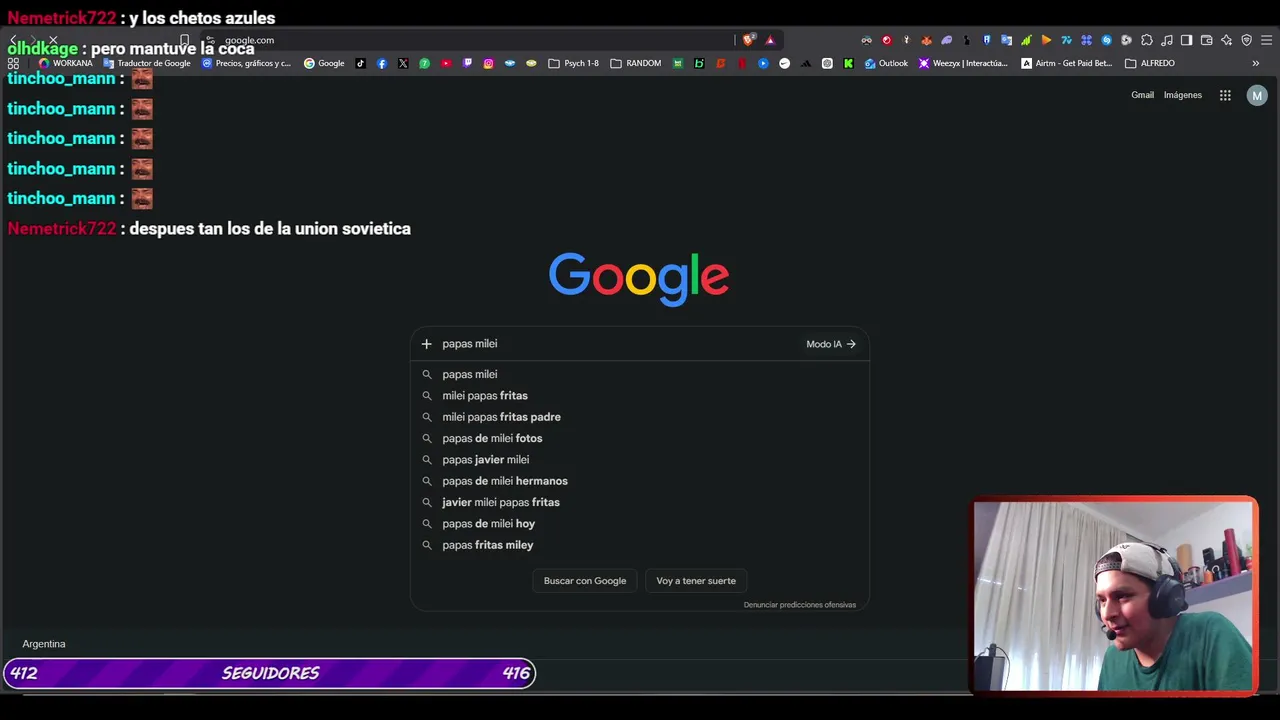Open Gmail link
Viewport: 1280px width, 720px height.
coord(1142,95)
